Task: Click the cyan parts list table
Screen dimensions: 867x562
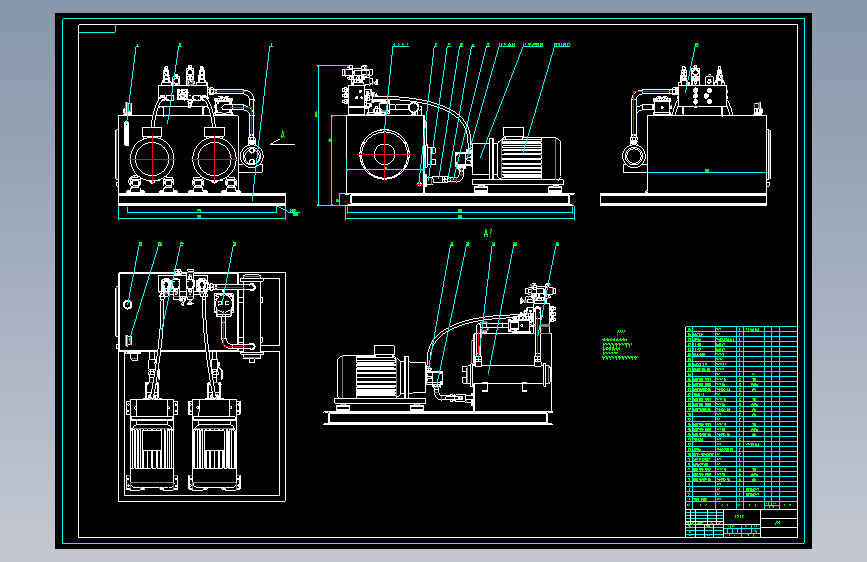Action: pos(741,418)
